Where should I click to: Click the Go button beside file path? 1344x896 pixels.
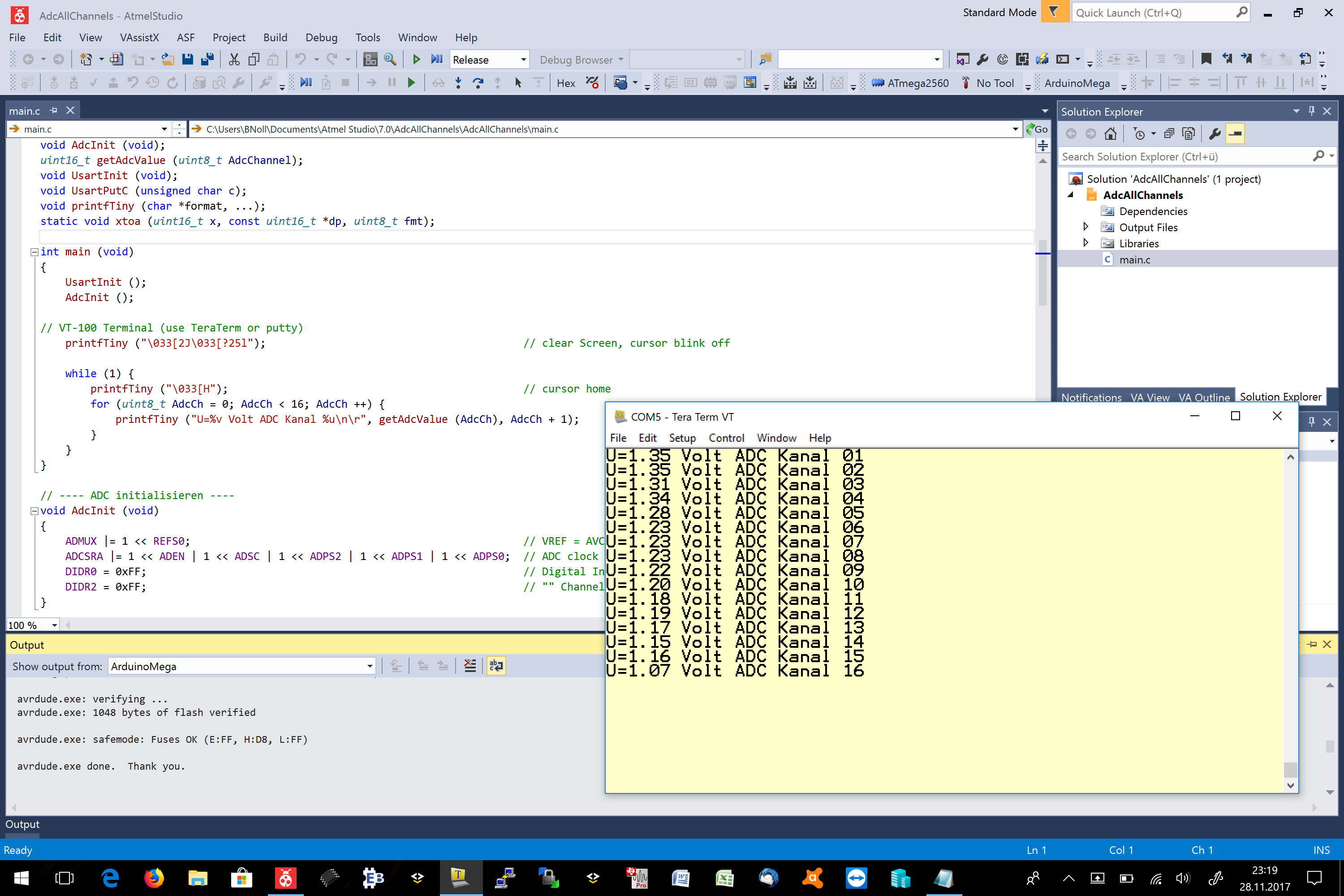1037,129
